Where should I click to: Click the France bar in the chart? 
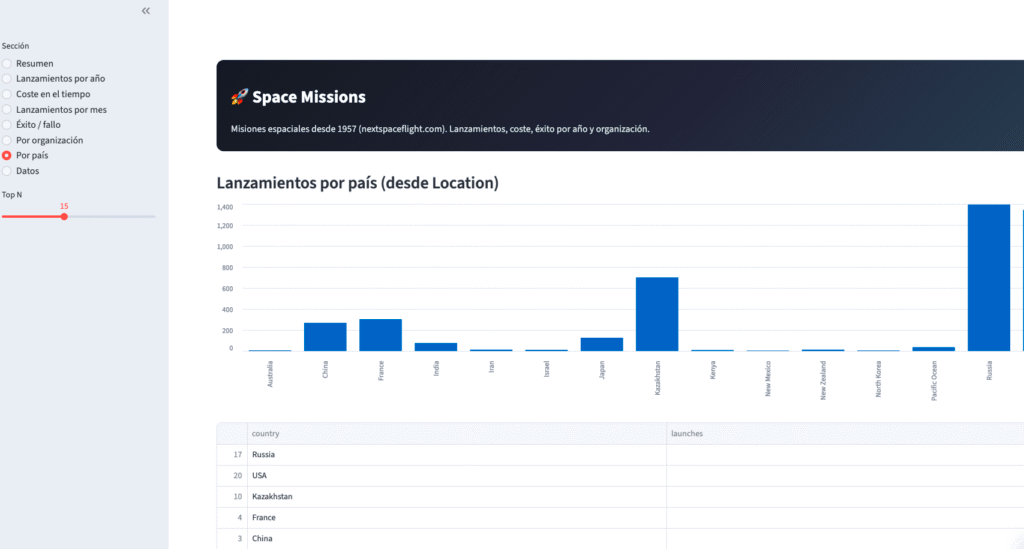click(380, 335)
